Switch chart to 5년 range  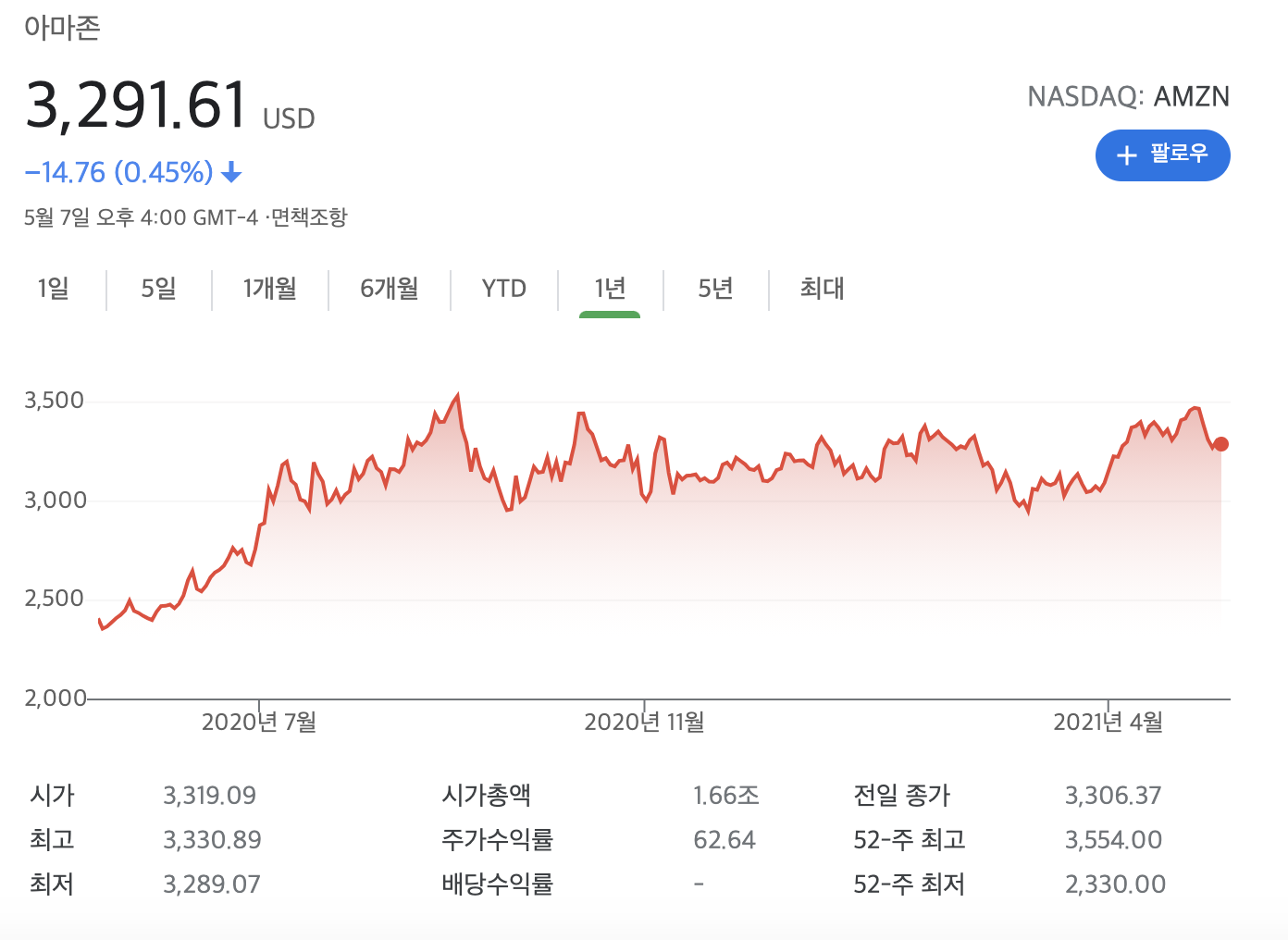[x=715, y=289]
